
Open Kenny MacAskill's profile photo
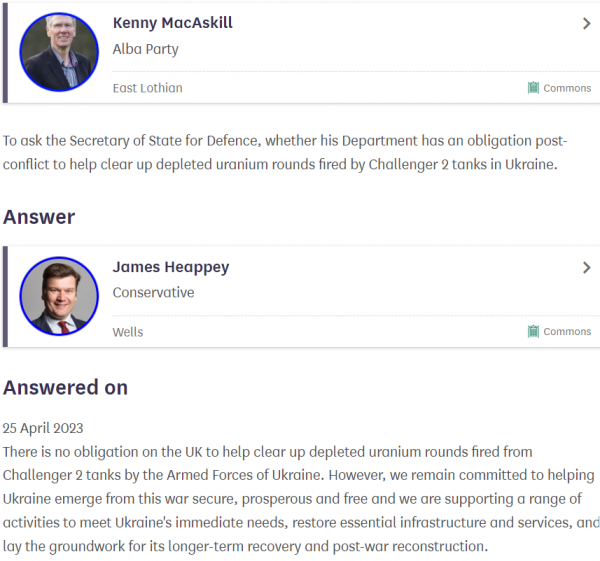point(59,52)
